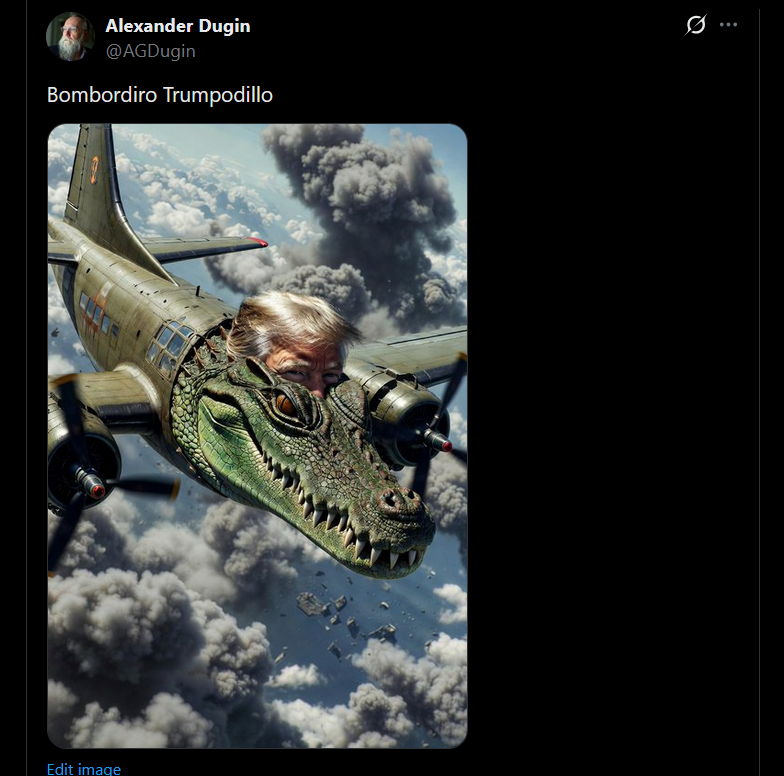Open Alexander Dugin's profile avatar
Viewport: 784px width, 776px height.
70,36
